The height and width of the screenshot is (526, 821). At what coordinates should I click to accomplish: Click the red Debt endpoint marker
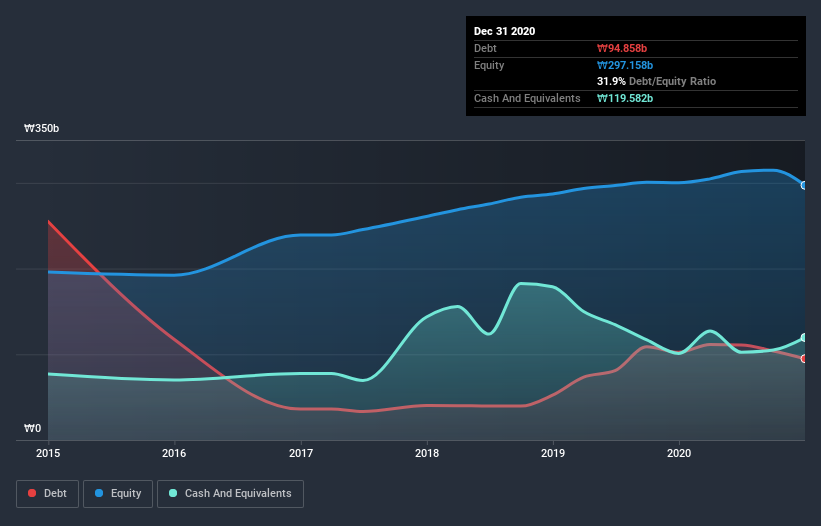coord(804,359)
